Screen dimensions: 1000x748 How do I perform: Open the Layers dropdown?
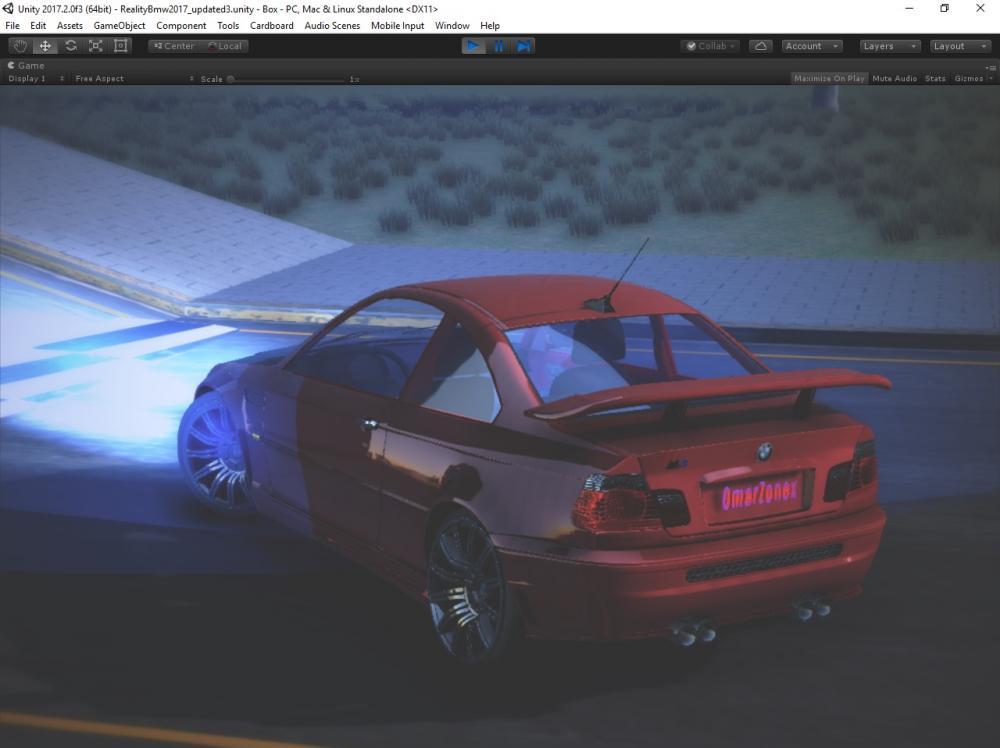tap(890, 46)
